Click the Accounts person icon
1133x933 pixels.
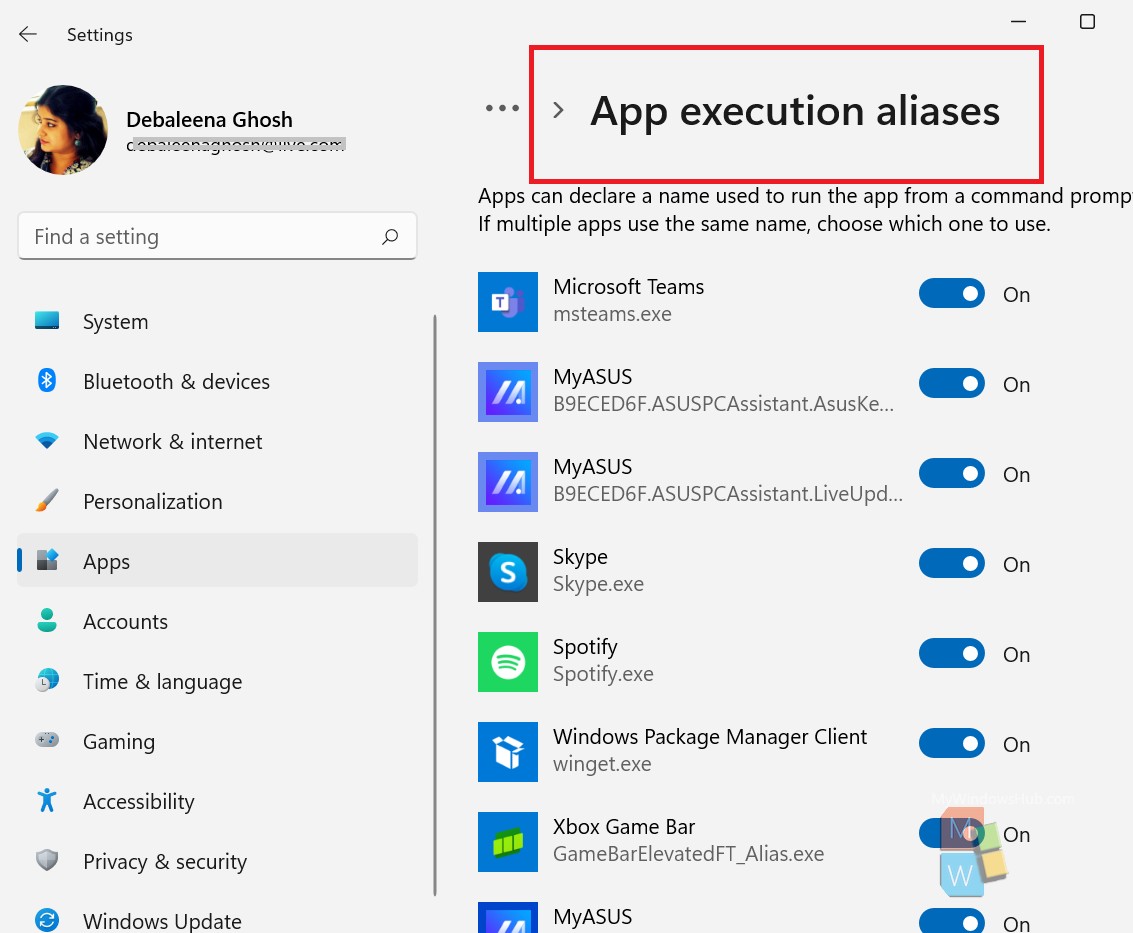click(47, 620)
